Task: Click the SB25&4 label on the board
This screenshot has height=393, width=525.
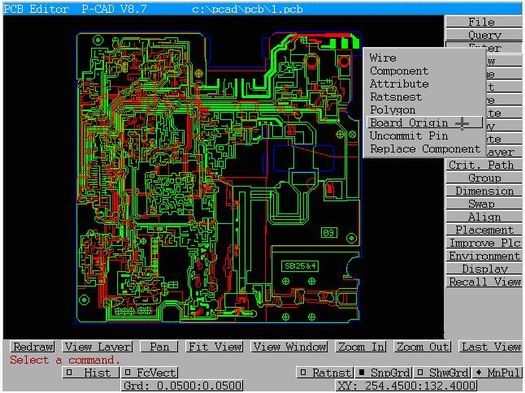Action: pyautogui.click(x=300, y=266)
